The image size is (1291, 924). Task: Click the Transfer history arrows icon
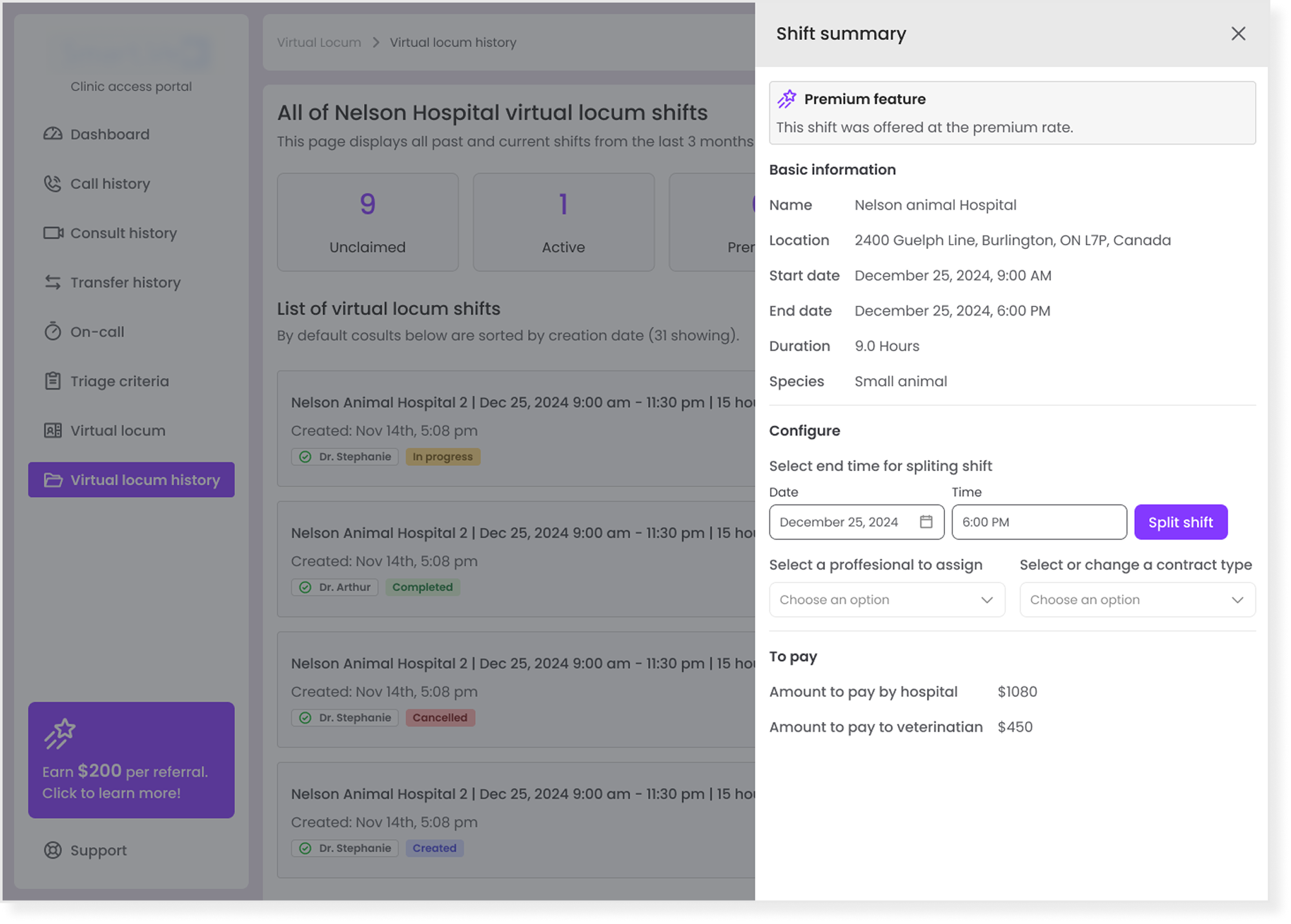(53, 283)
